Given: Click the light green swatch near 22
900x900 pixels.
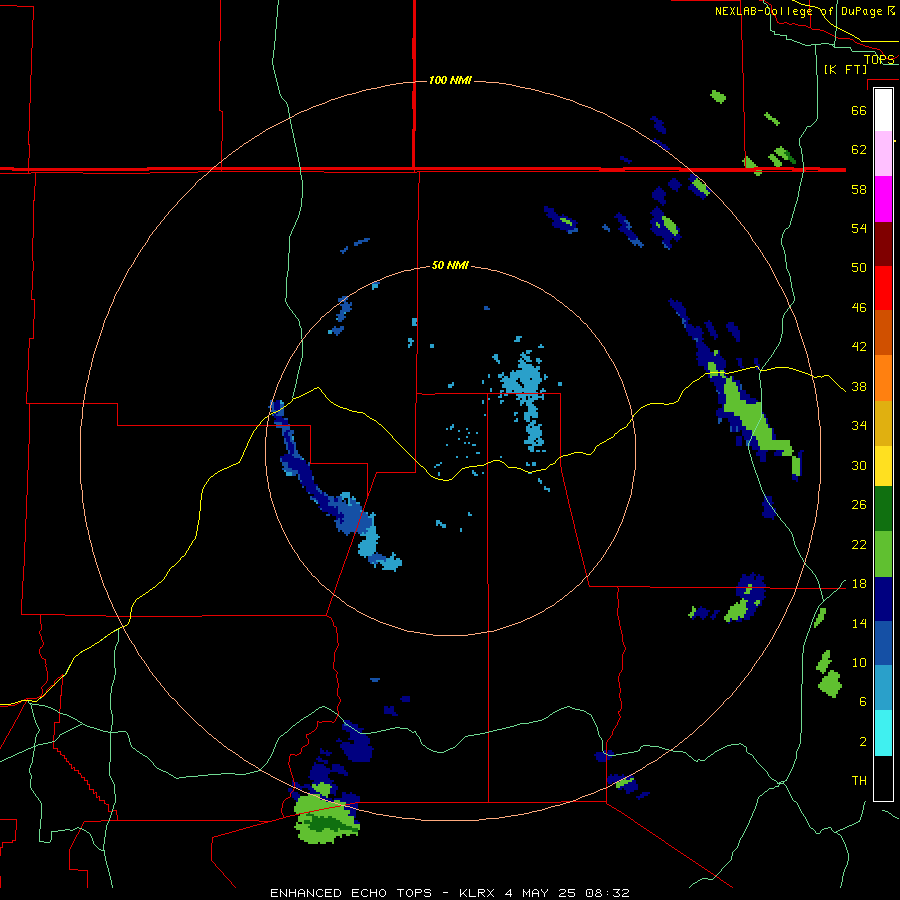Looking at the screenshot, I should pyautogui.click(x=883, y=554).
